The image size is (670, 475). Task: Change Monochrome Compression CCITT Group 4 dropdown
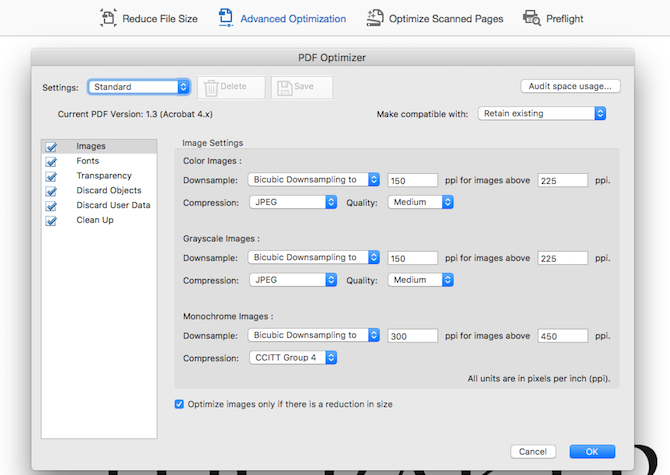coord(292,357)
